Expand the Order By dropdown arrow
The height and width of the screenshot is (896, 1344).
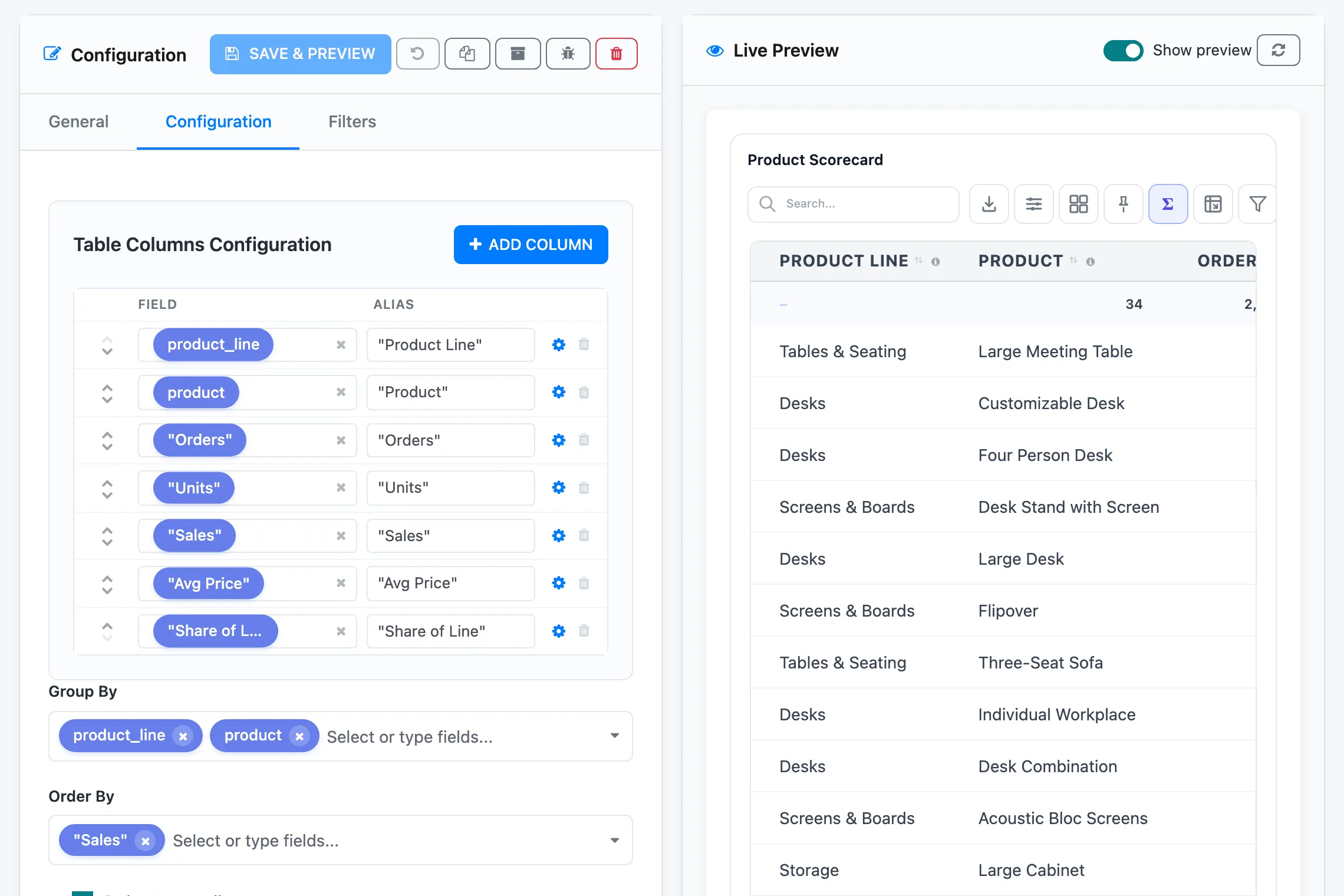[x=615, y=840]
